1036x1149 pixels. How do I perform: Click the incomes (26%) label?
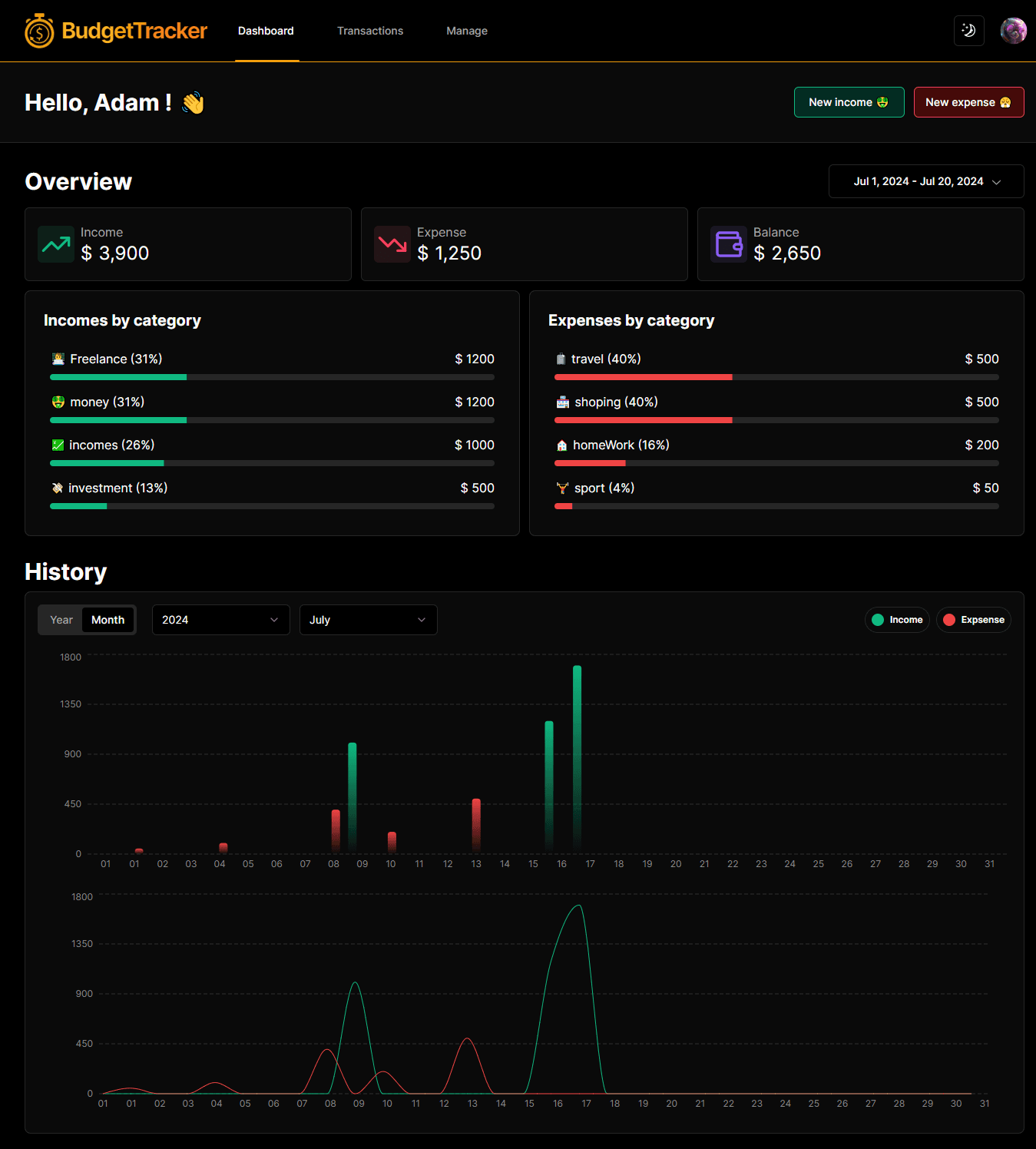point(112,445)
